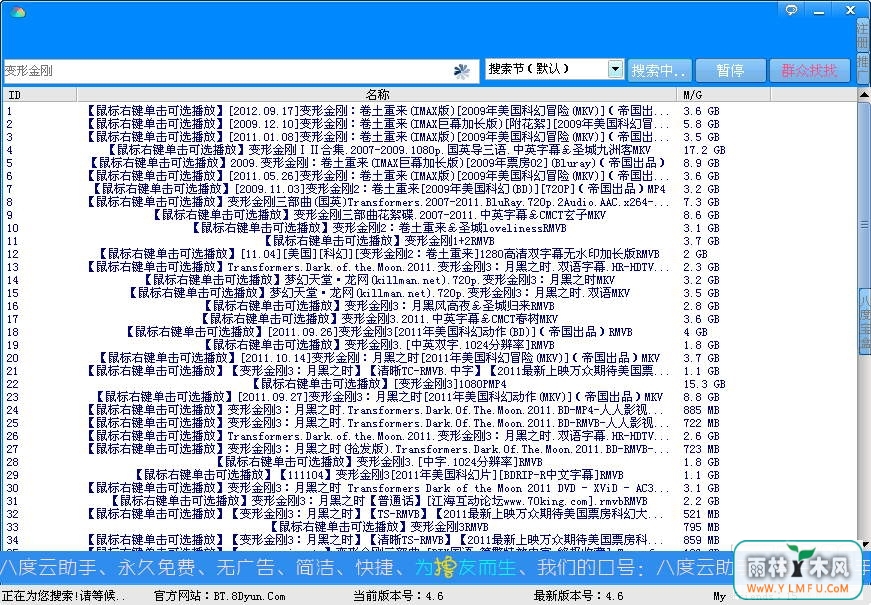Viewport: 871px width, 605px height.
Task: Select row 19 变形金刚3.[中英双字.1024分辨率]RMVB
Action: tap(430, 345)
